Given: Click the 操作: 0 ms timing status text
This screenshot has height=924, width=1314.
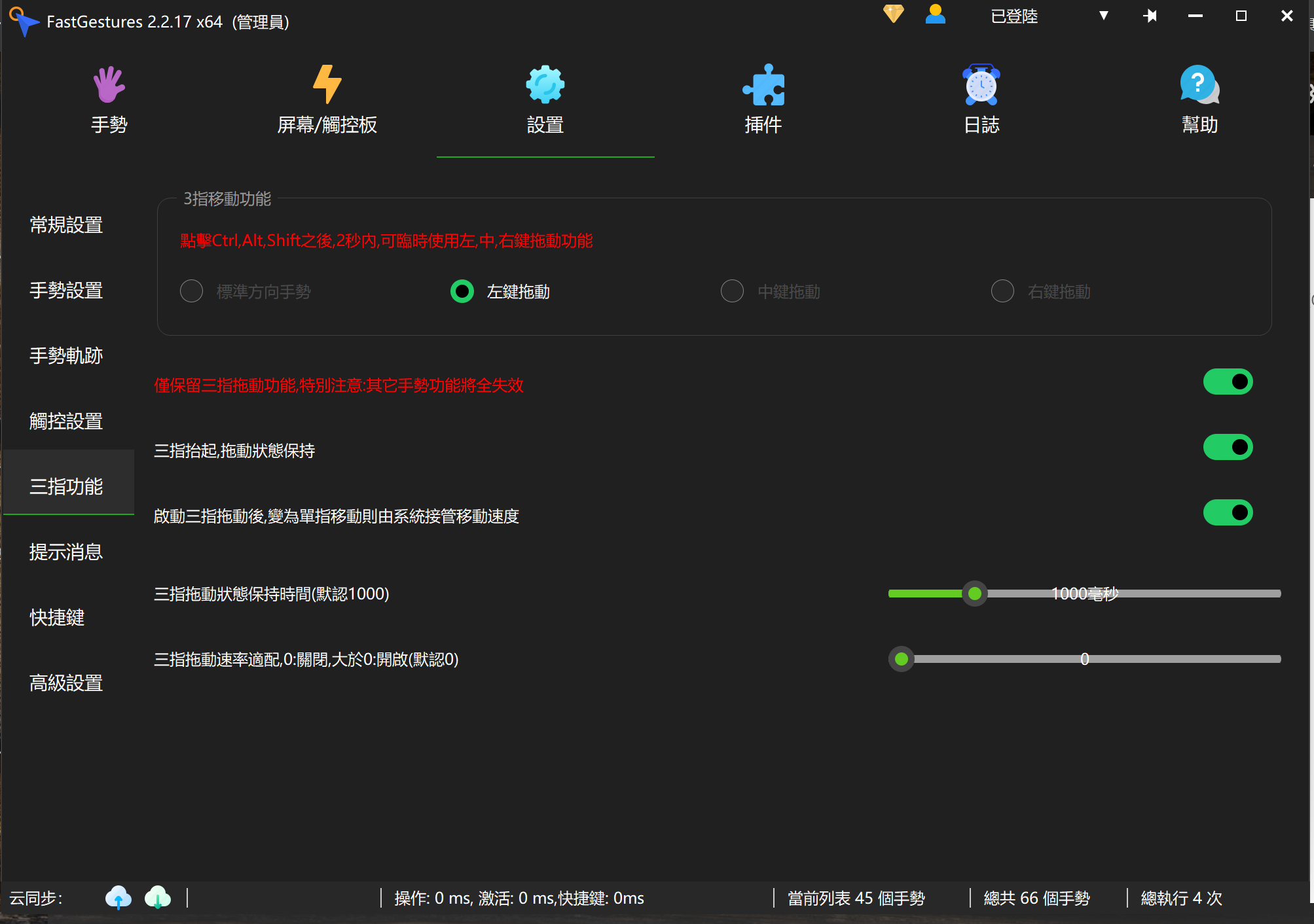Looking at the screenshot, I should [x=519, y=898].
